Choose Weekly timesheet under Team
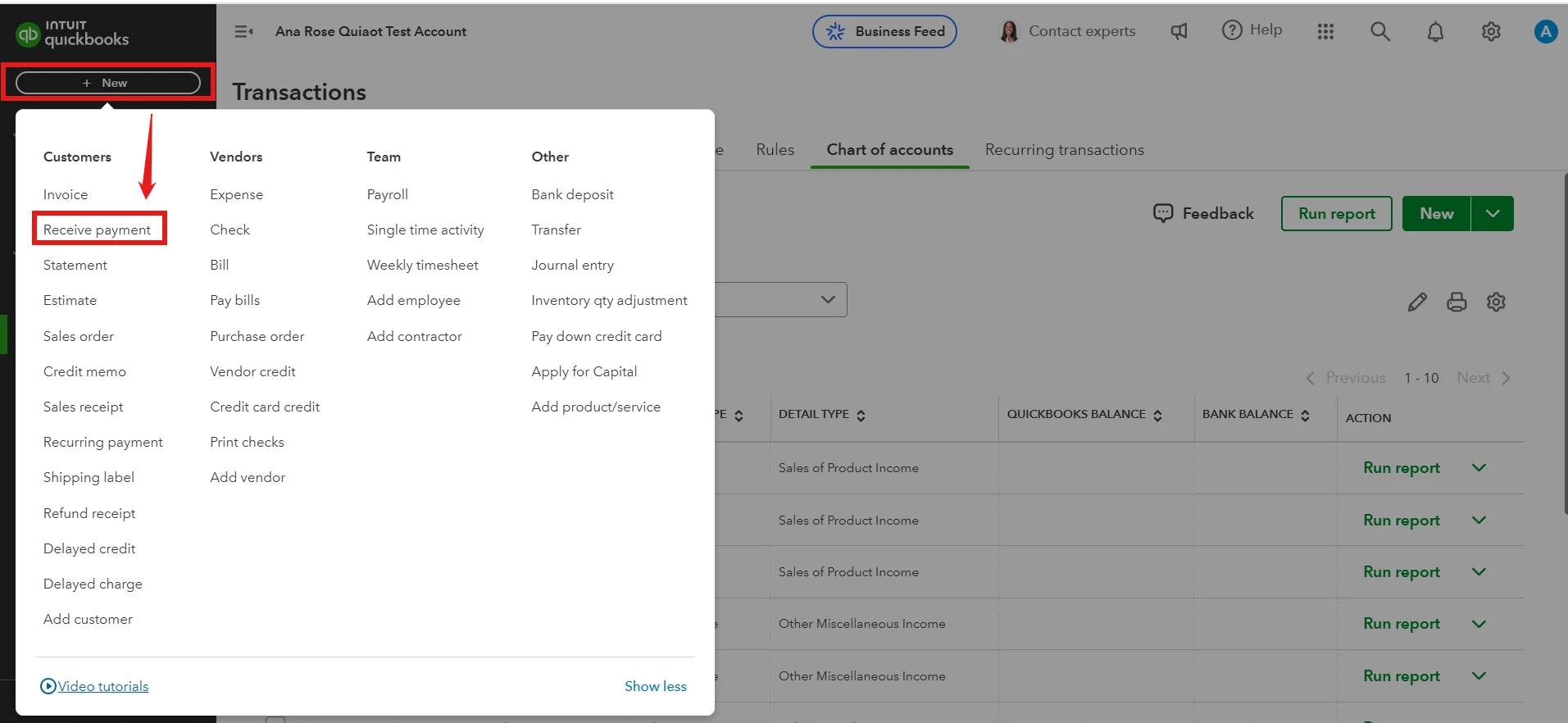This screenshot has width=1568, height=723. pyautogui.click(x=423, y=265)
